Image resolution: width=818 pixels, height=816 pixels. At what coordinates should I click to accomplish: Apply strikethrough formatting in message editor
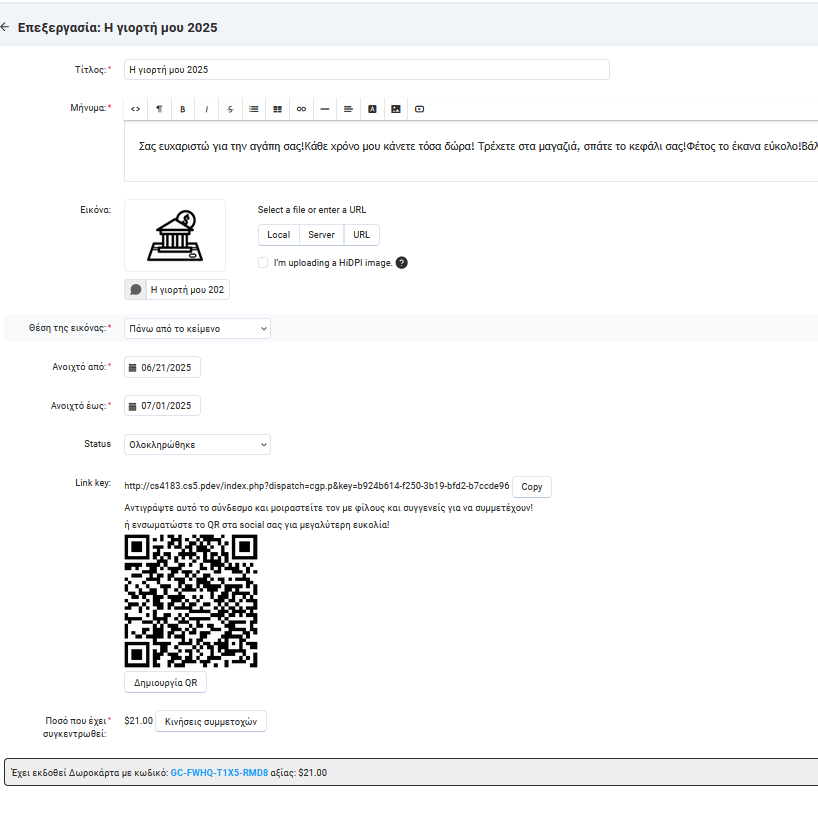(x=230, y=109)
